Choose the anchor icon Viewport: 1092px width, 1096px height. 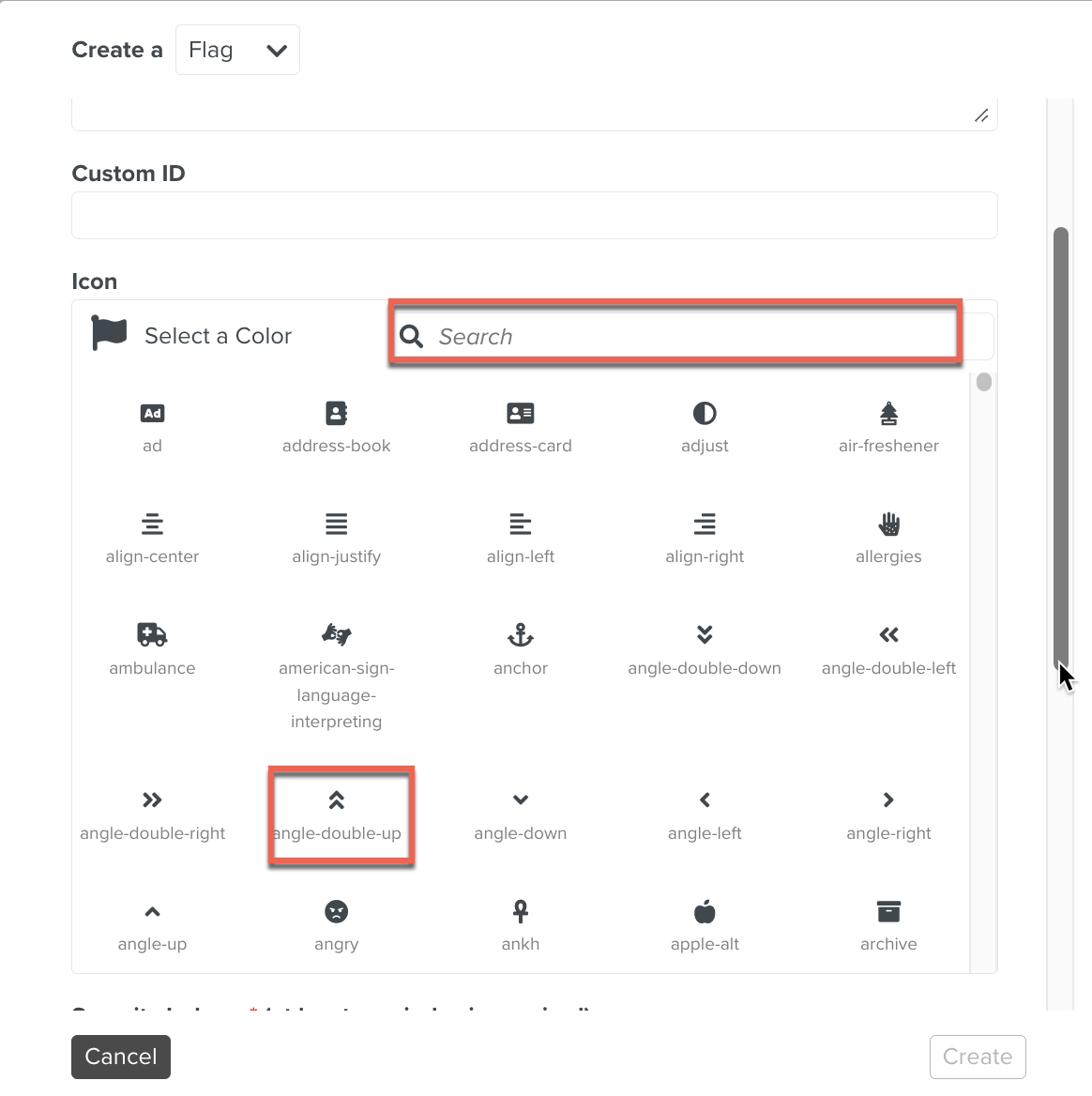tap(520, 635)
